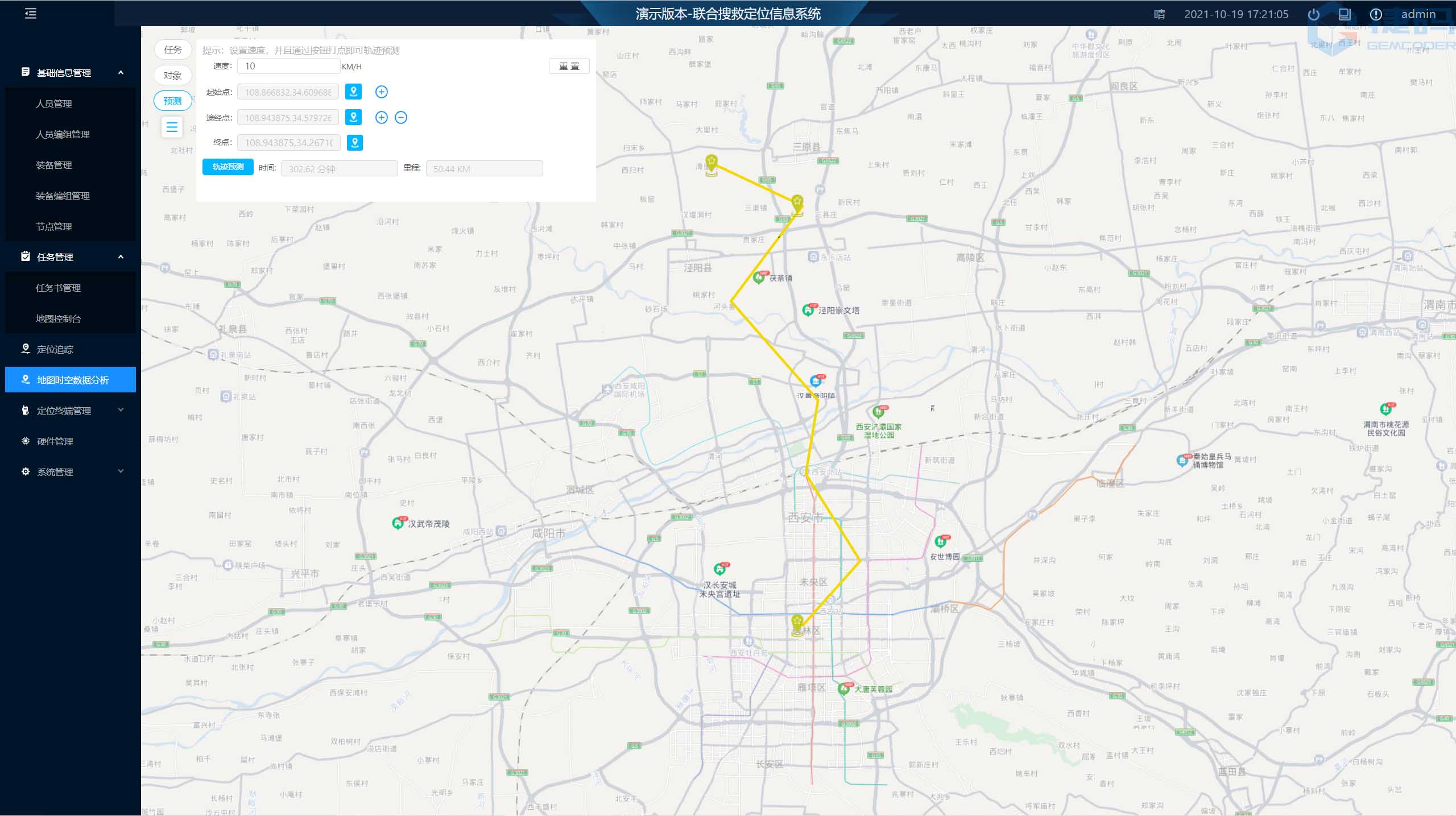Click the blue hamburger list icon below 预测
The image size is (1456, 816).
(172, 126)
